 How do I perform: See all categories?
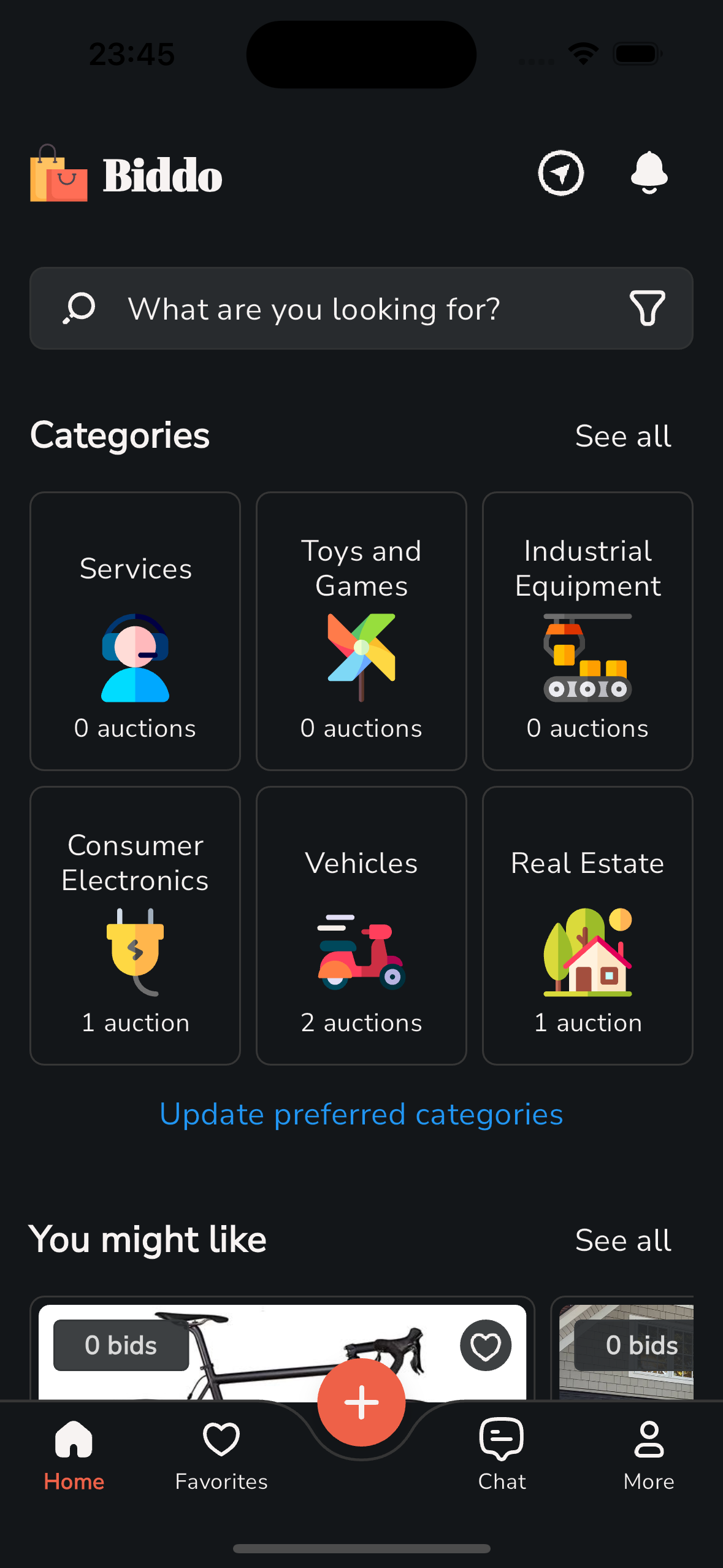(623, 436)
